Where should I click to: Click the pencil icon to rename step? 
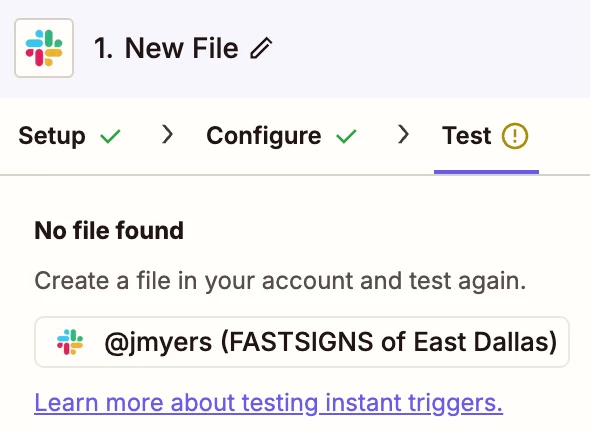pyautogui.click(x=261, y=48)
